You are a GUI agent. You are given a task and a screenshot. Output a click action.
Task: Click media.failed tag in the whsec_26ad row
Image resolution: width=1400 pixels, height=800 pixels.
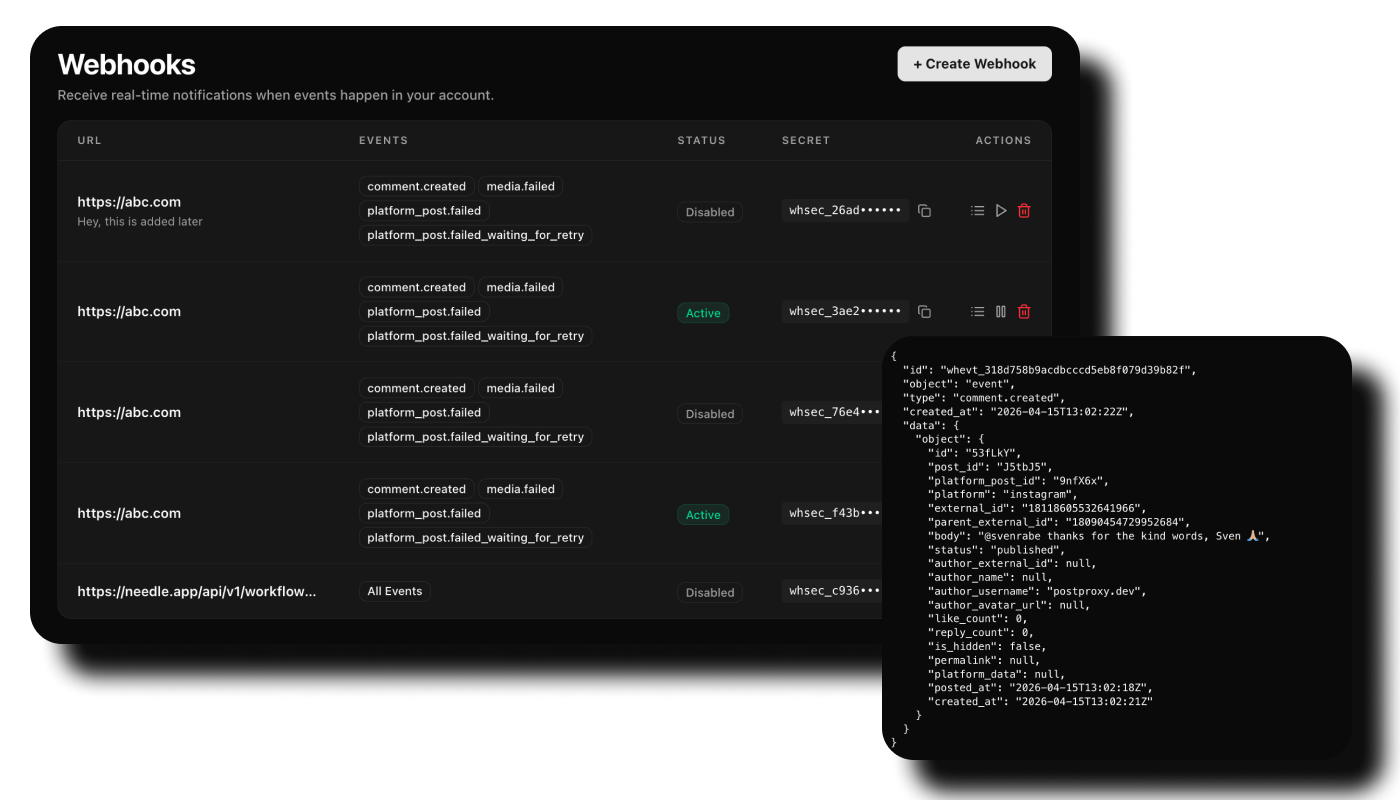click(x=521, y=186)
